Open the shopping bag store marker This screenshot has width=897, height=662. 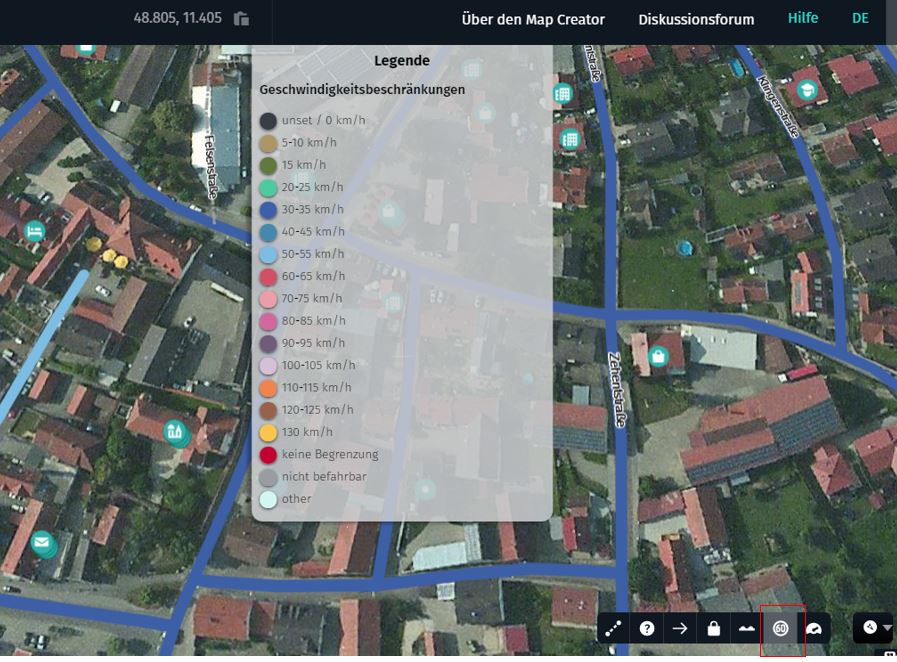[x=658, y=356]
